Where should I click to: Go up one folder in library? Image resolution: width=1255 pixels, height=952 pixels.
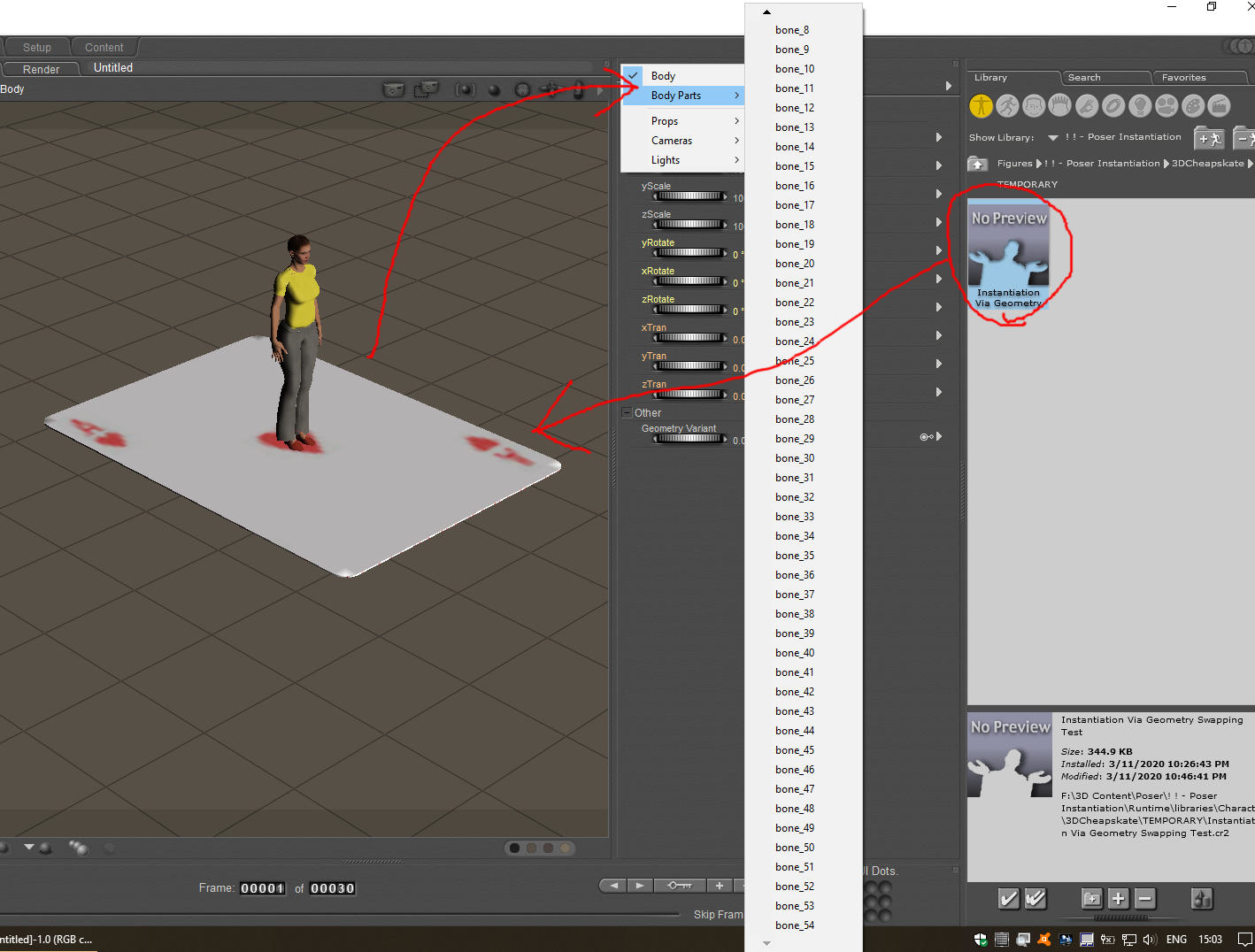click(x=977, y=164)
